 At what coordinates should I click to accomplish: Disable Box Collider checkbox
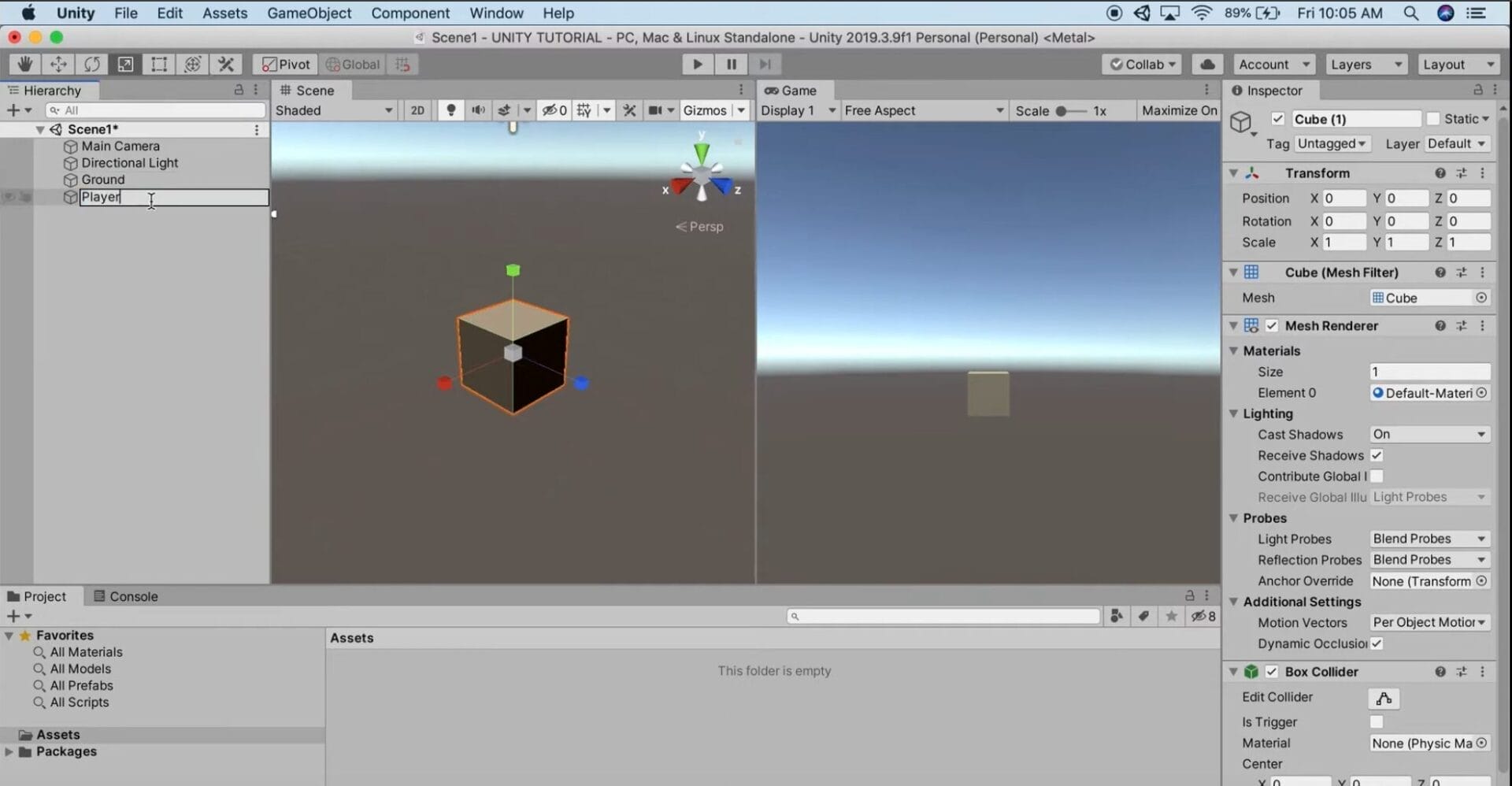[x=1271, y=672]
